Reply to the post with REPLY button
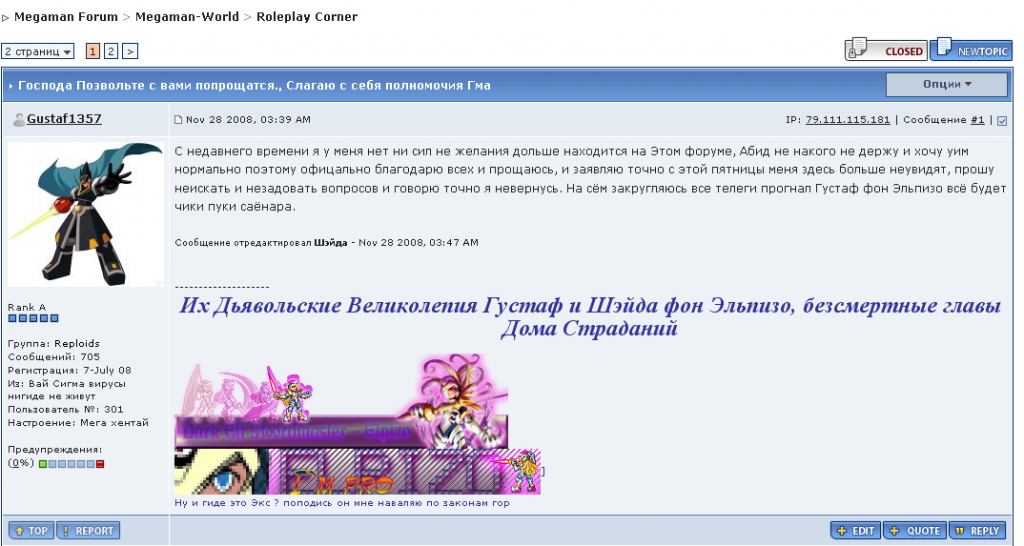The image size is (1024, 546). coord(977,531)
